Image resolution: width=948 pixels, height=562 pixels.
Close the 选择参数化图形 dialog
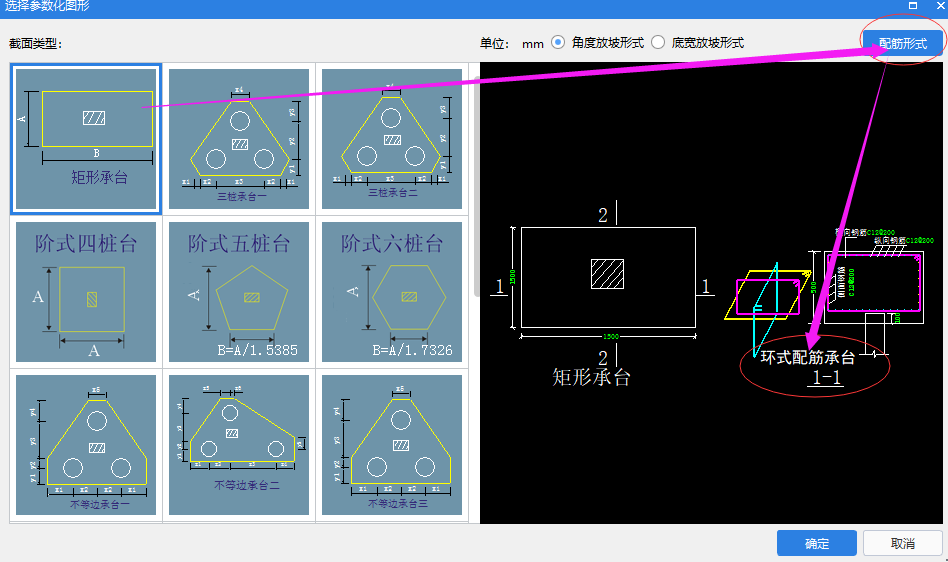[x=941, y=5]
